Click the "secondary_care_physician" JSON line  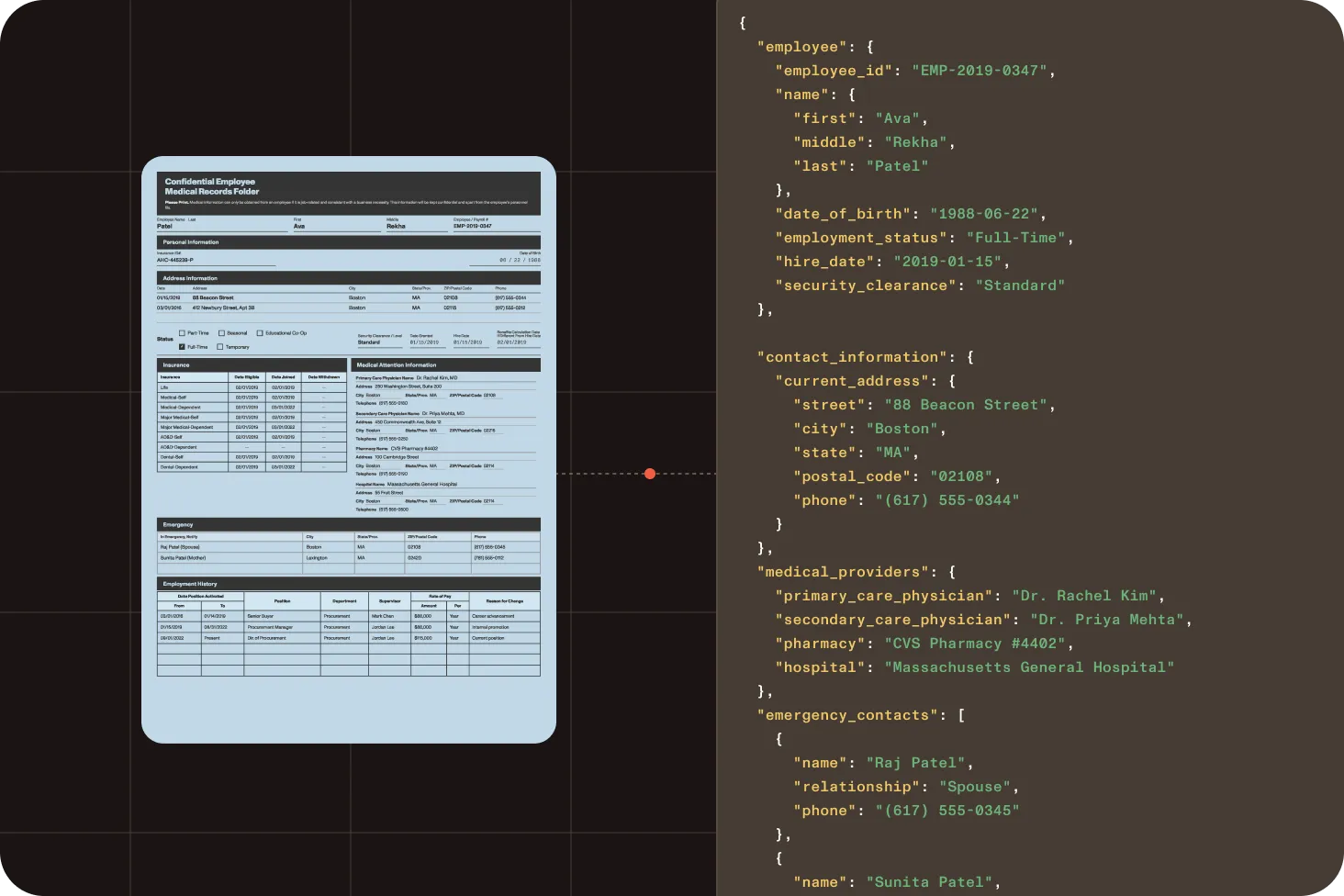coord(984,620)
